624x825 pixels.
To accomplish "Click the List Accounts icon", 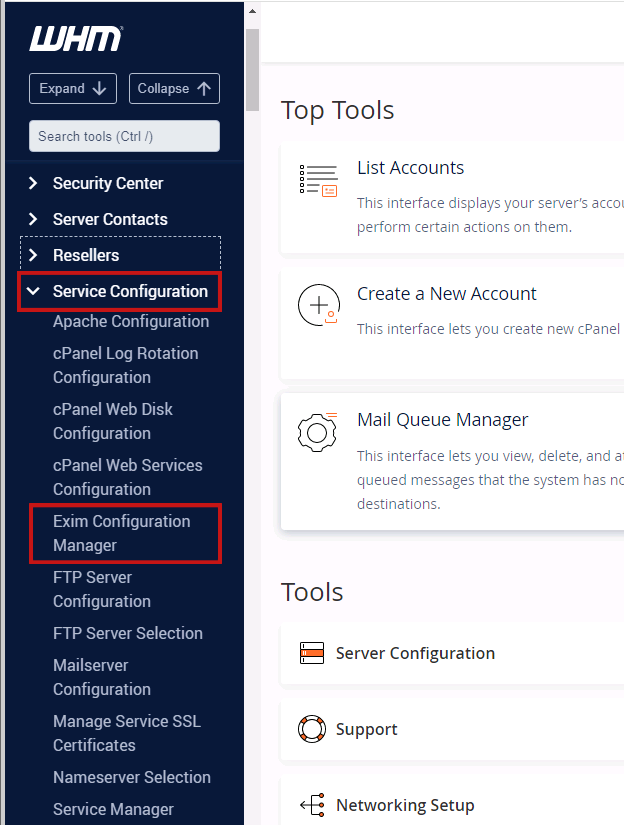I will click(318, 180).
